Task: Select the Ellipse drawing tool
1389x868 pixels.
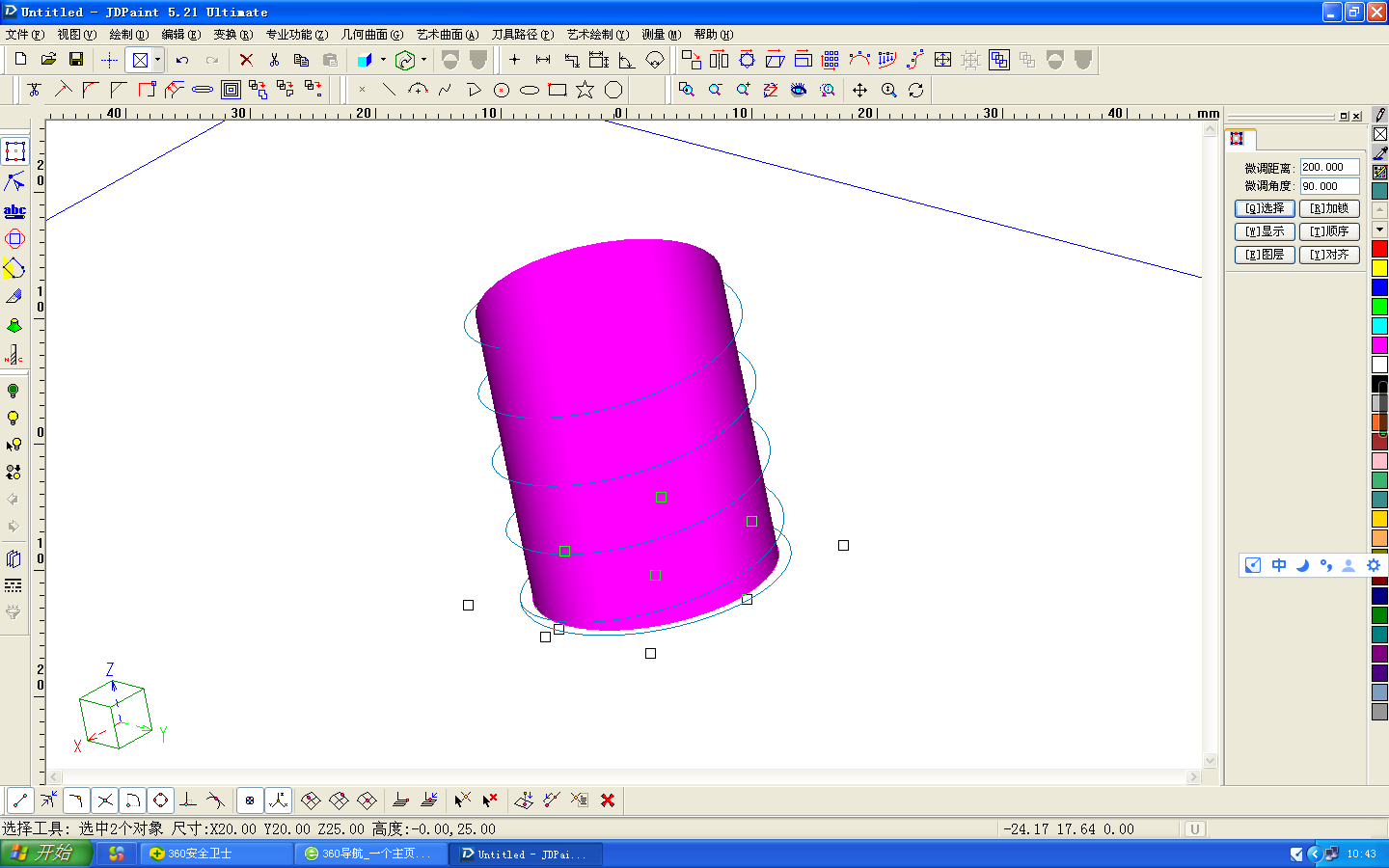Action: point(530,90)
